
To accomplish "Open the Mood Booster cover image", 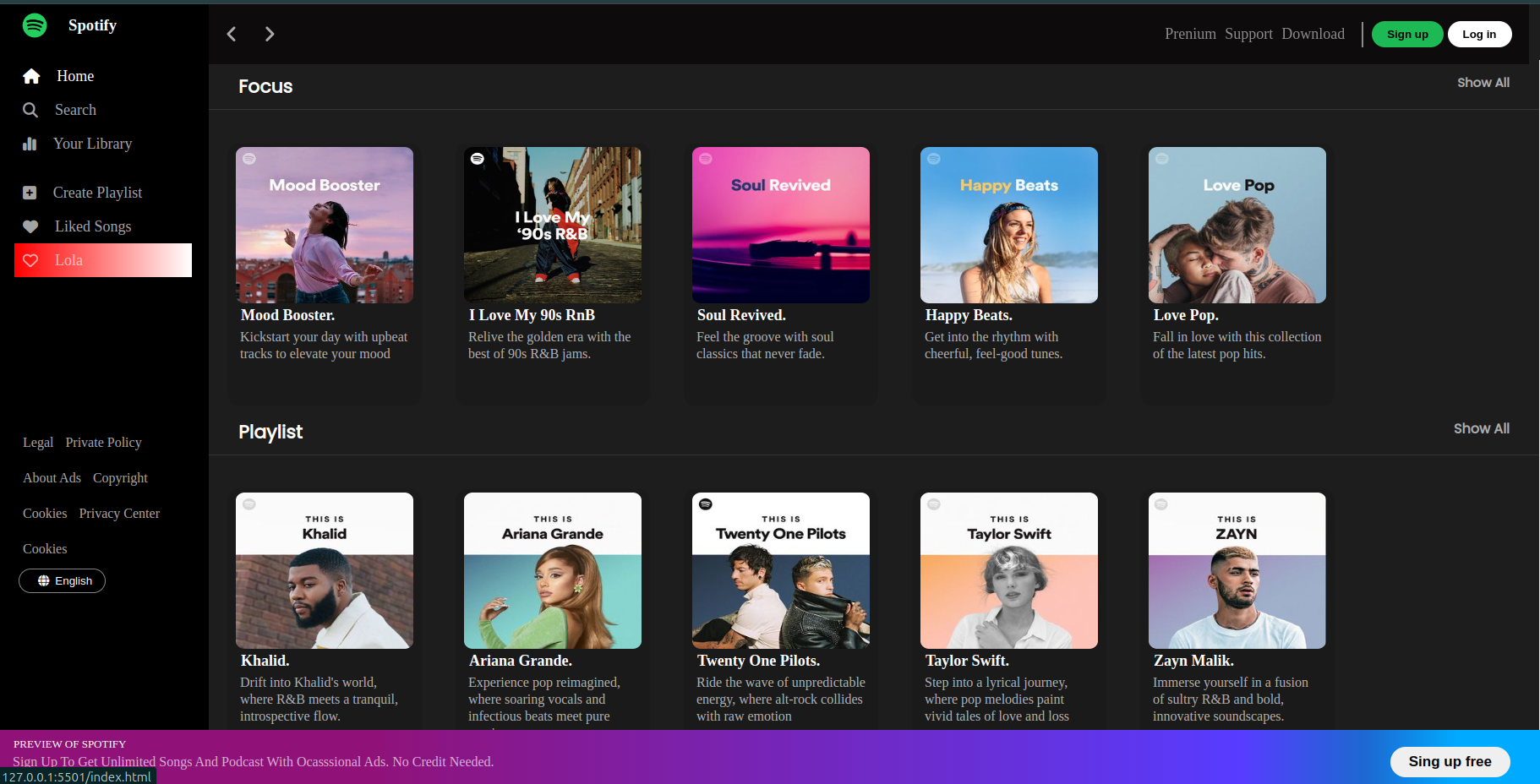I will click(325, 226).
